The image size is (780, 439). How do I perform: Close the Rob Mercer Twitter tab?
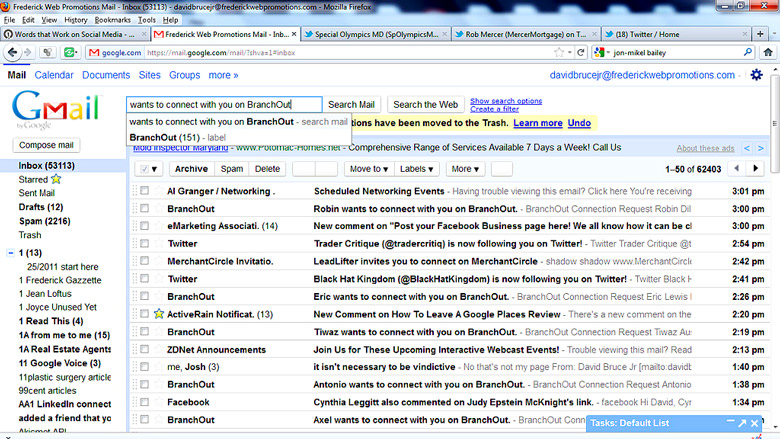click(594, 34)
